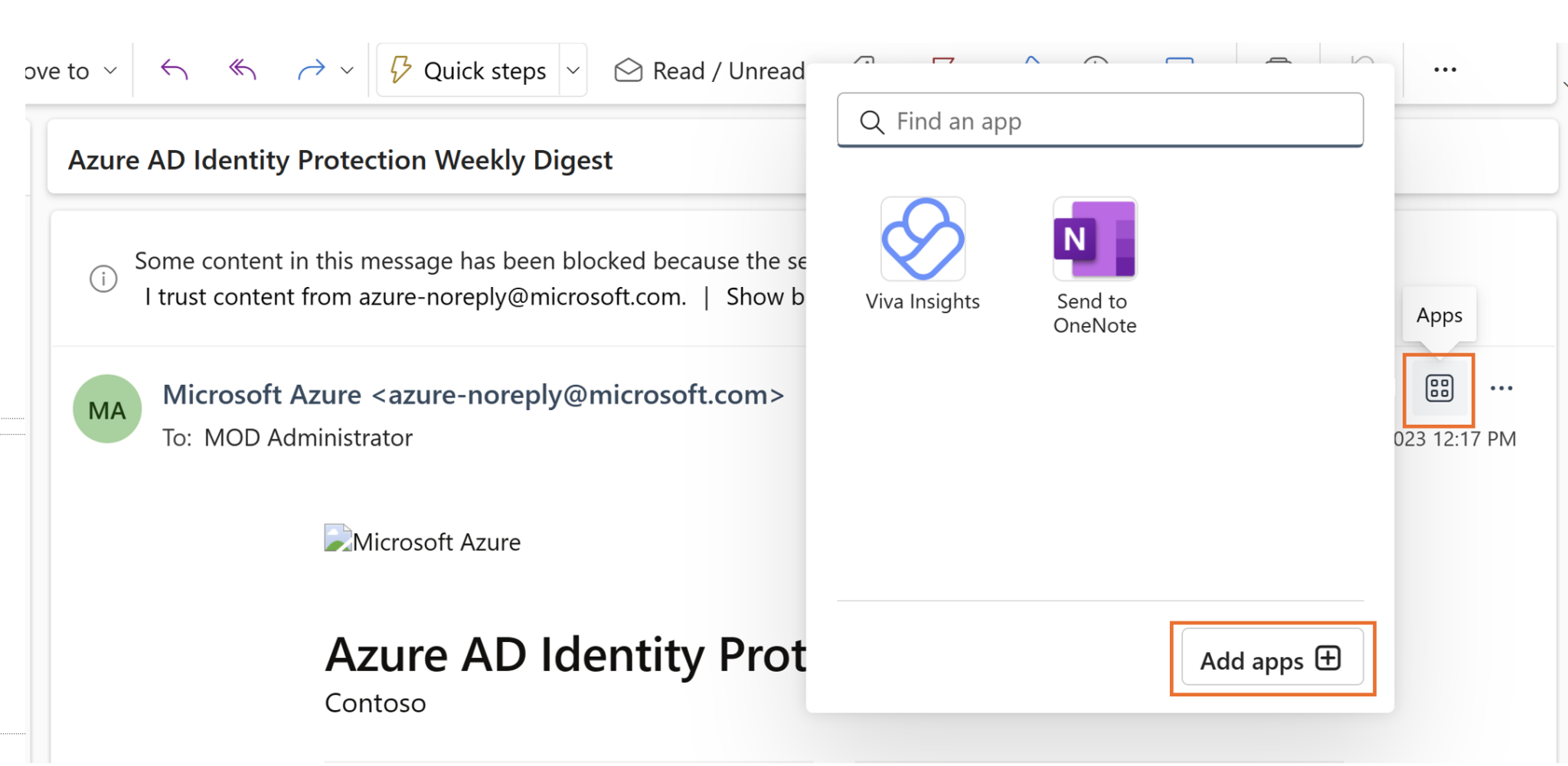Click MOD Administrator recipient name

click(307, 437)
